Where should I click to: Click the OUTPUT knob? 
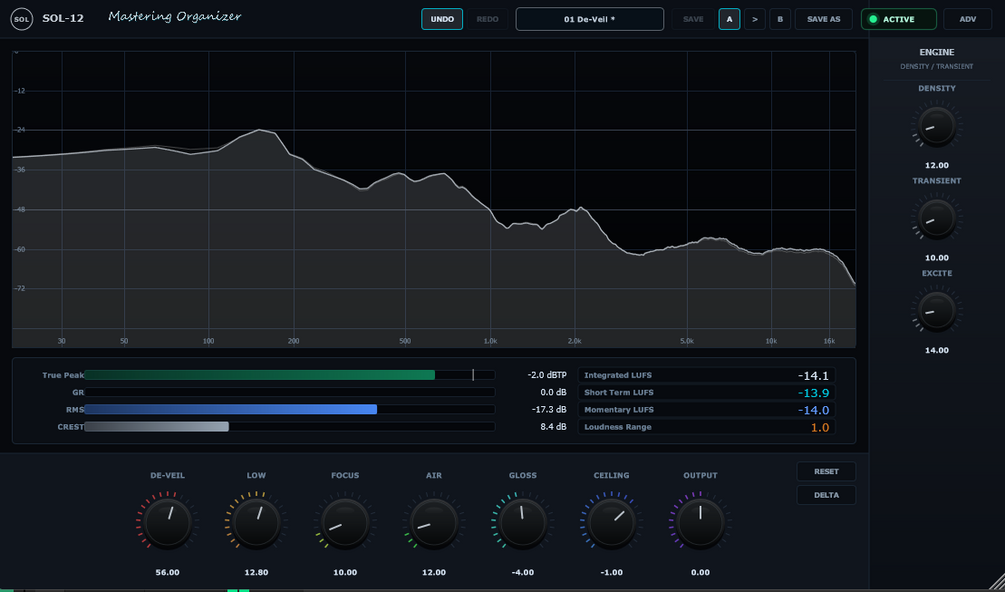pyautogui.click(x=701, y=522)
